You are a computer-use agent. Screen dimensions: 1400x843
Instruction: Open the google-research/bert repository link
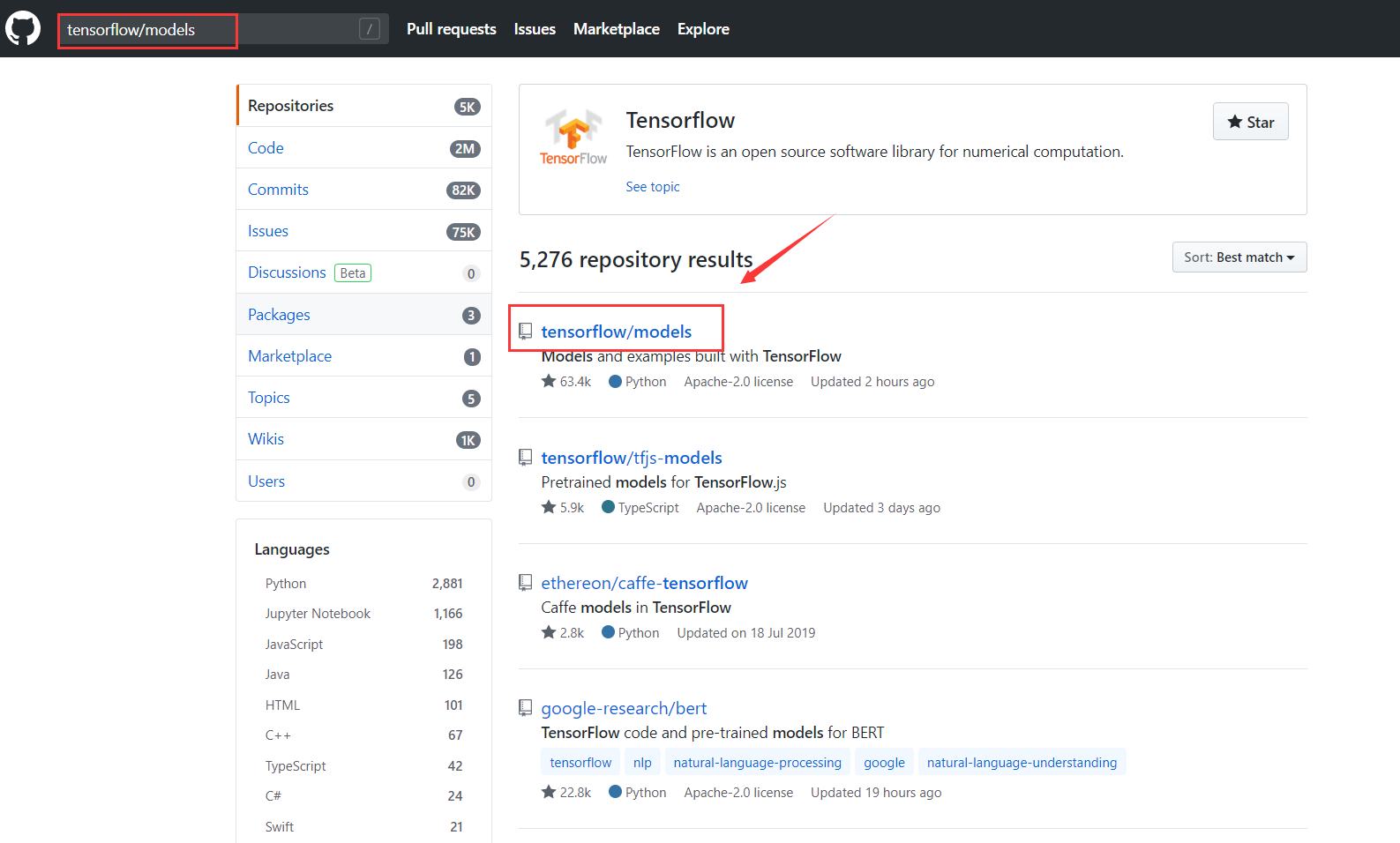click(624, 708)
